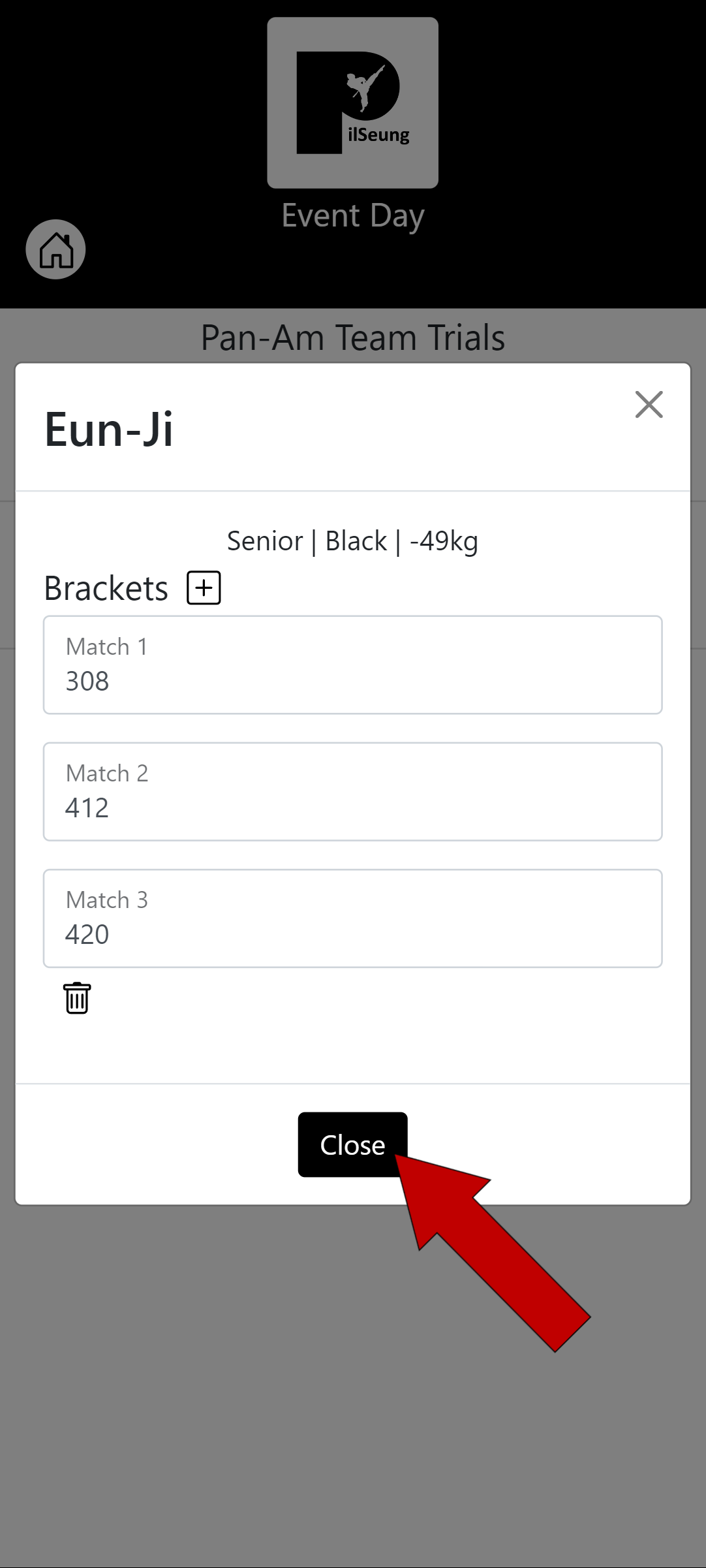The height and width of the screenshot is (1568, 706).
Task: Click the PilSeung logo
Action: 352,102
